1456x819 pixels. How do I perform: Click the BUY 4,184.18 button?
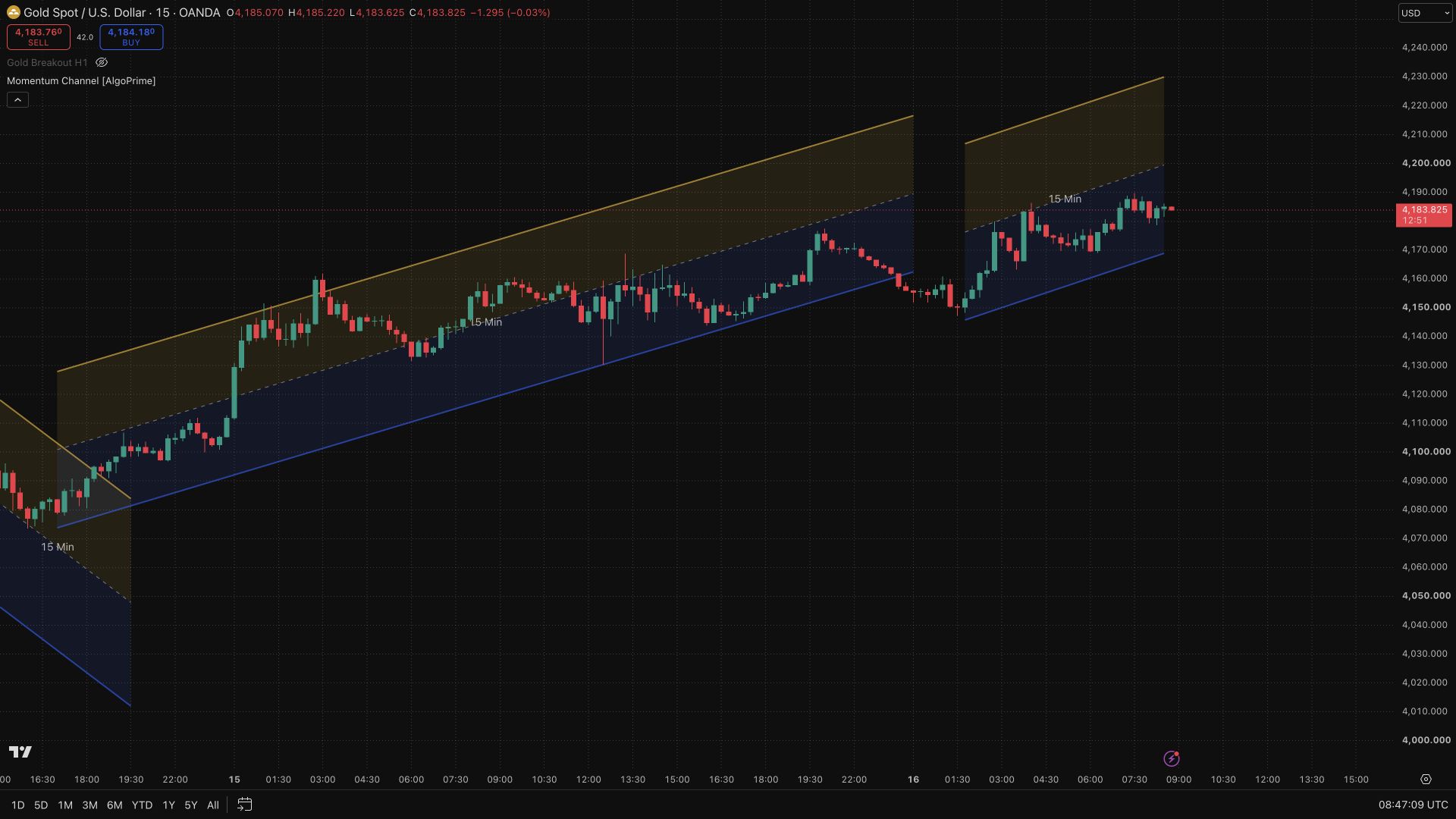[131, 36]
